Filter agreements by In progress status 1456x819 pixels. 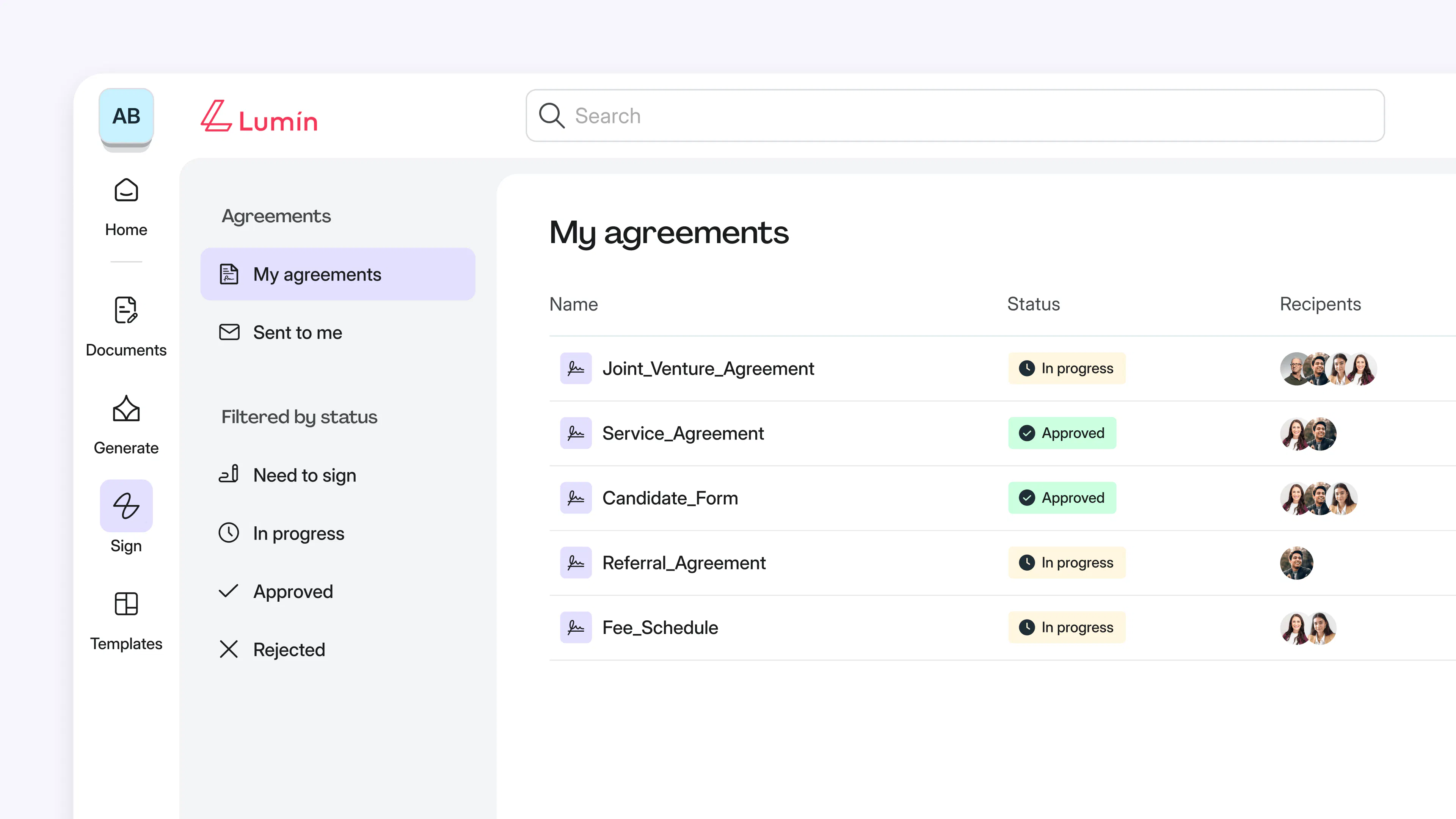[x=338, y=533]
